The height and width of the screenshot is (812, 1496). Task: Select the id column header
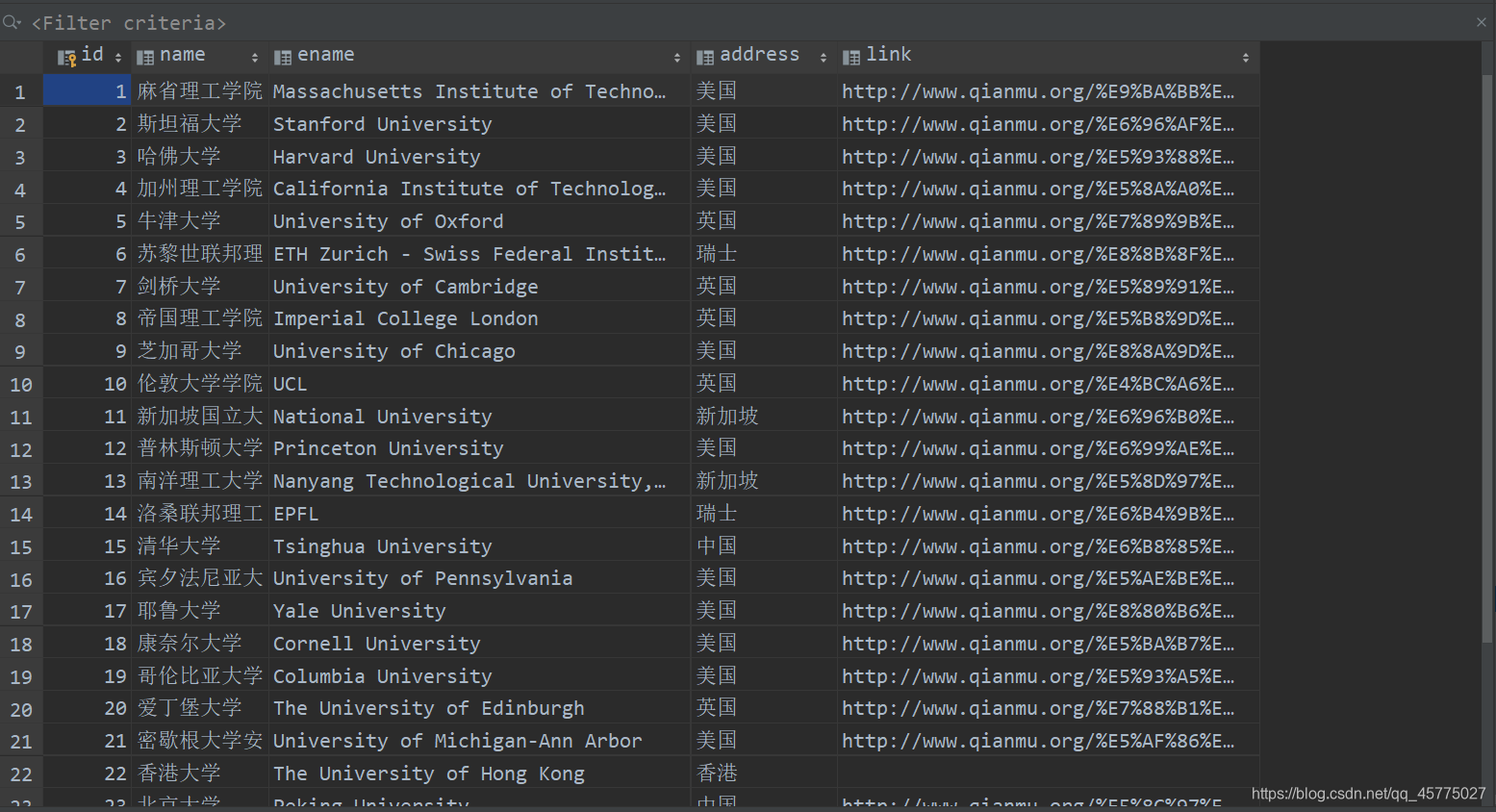[x=88, y=57]
